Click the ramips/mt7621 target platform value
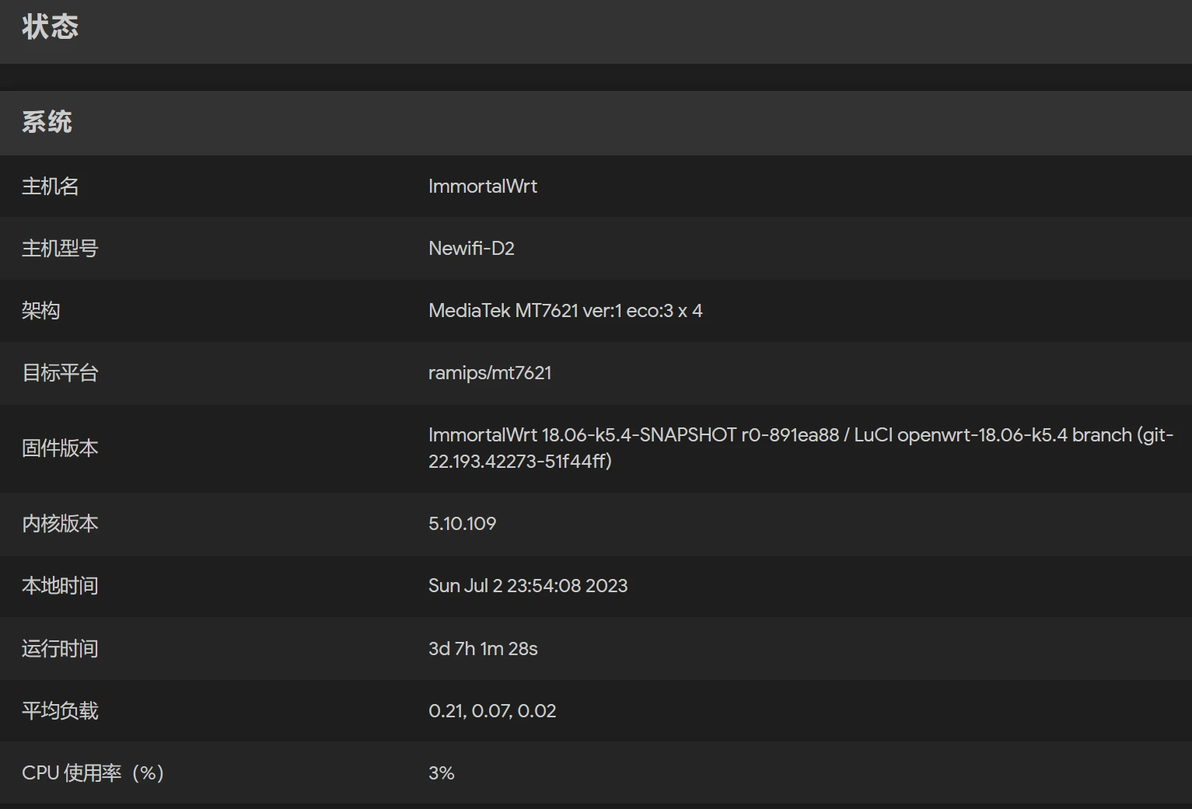Screen dimensions: 1192x809 point(490,373)
